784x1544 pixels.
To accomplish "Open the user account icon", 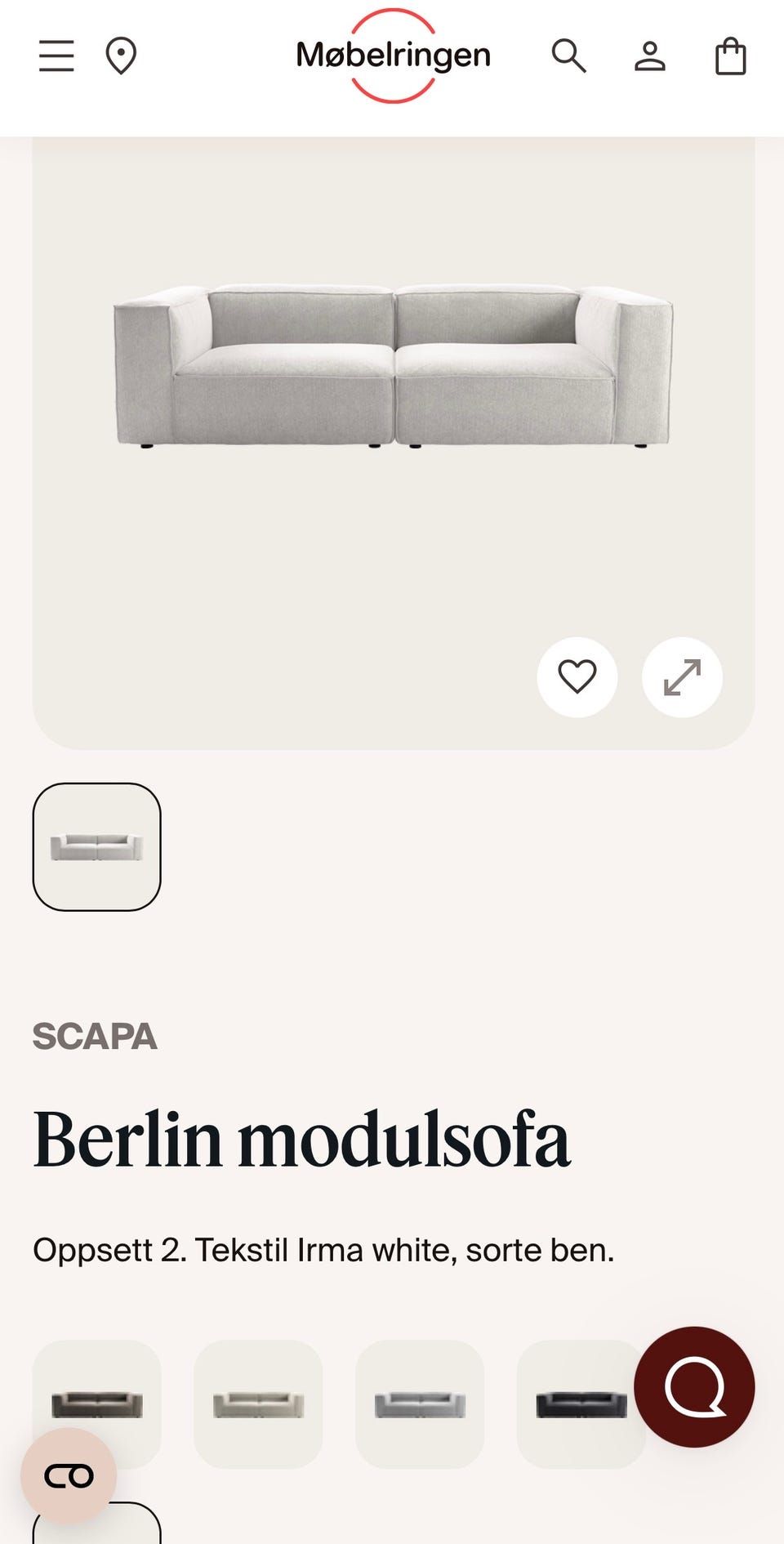I will click(x=650, y=56).
